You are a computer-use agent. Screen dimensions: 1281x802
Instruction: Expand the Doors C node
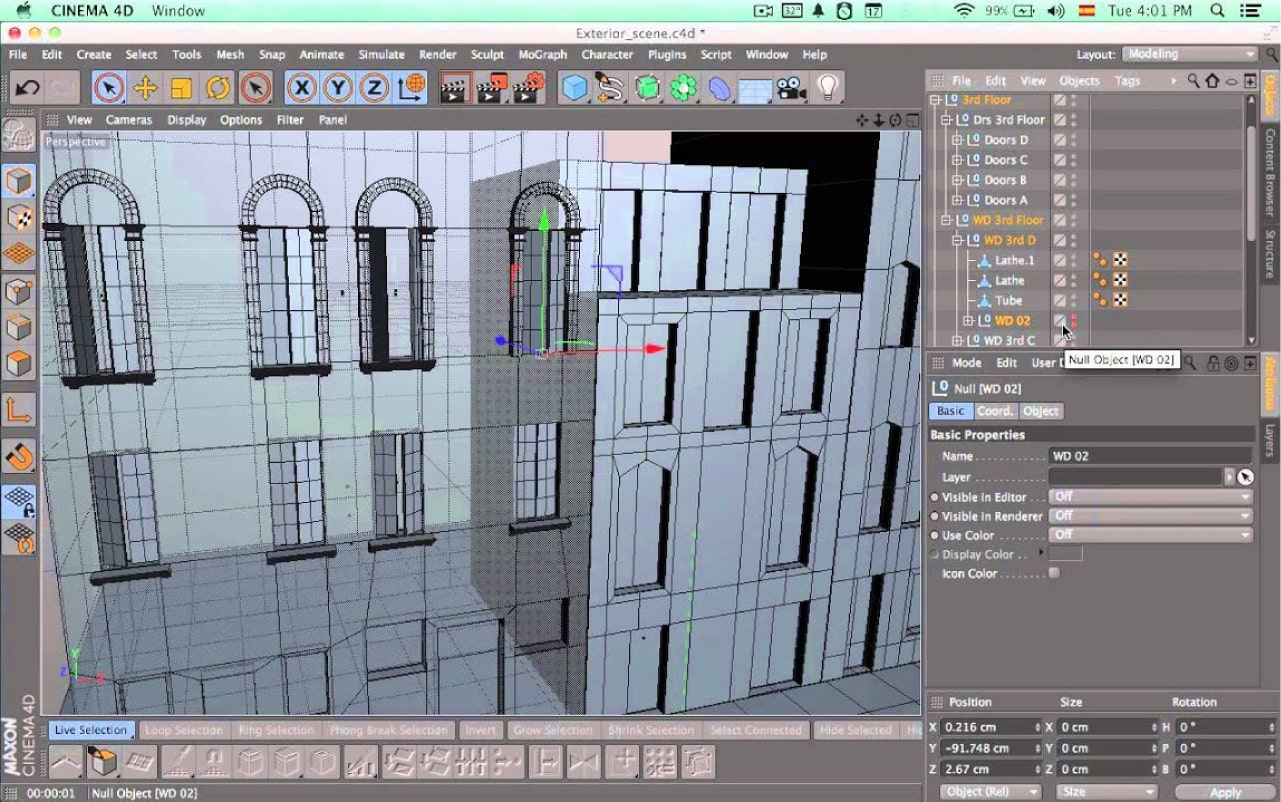957,160
